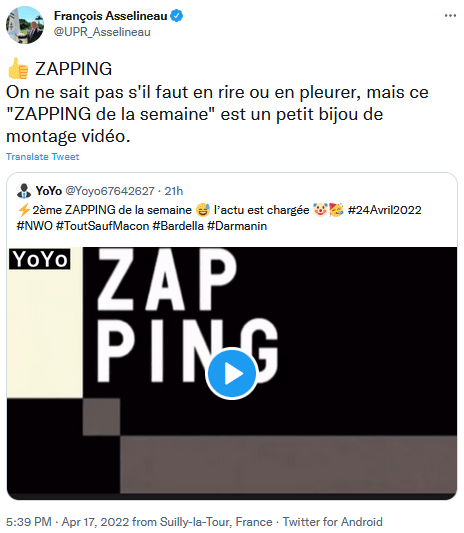Open the #NWO hashtag

click(x=35, y=226)
